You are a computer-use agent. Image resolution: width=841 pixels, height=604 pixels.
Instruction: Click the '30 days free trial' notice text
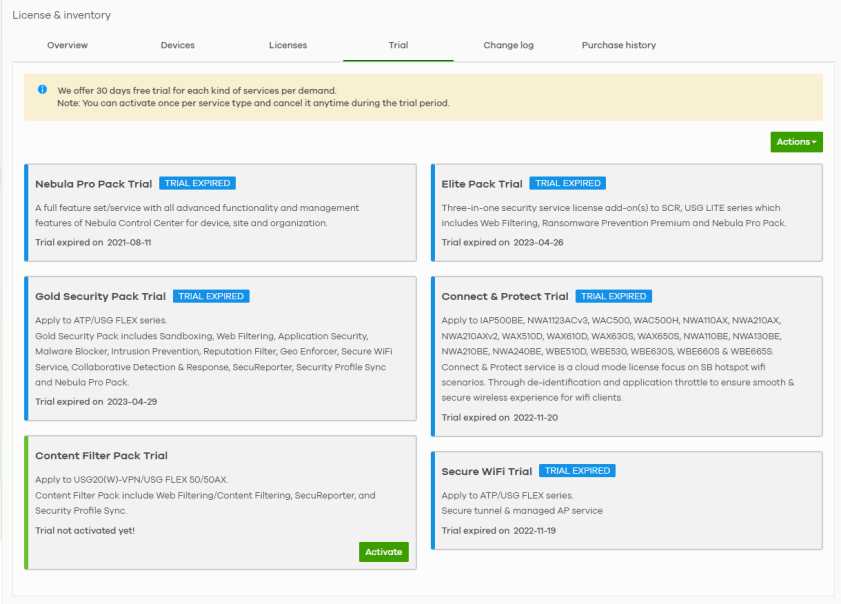(197, 91)
